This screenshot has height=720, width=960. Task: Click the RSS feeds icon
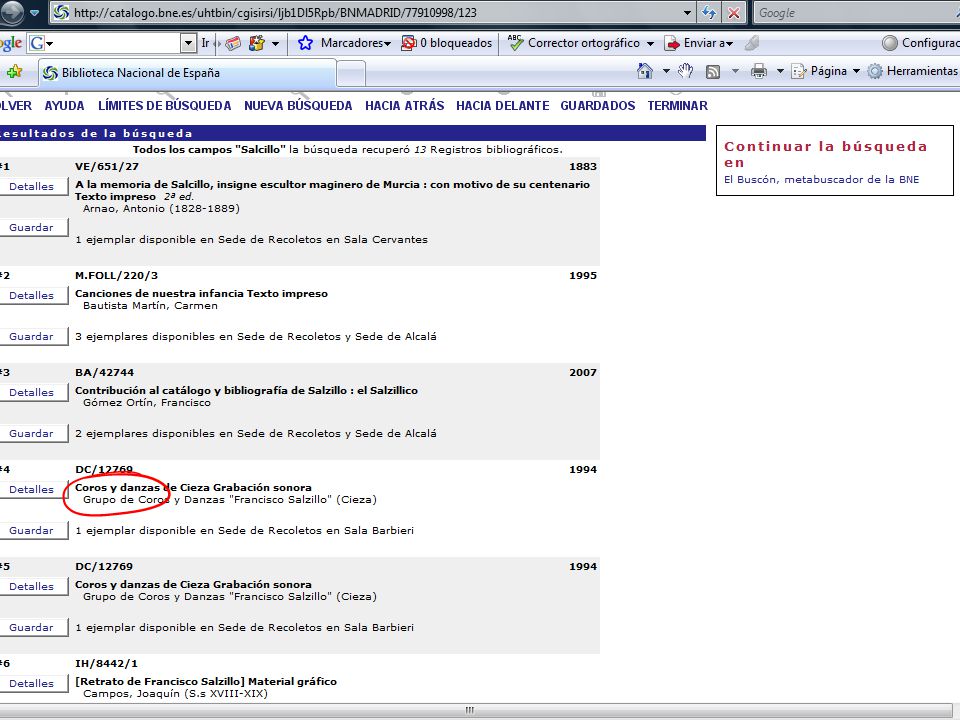pyautogui.click(x=713, y=72)
